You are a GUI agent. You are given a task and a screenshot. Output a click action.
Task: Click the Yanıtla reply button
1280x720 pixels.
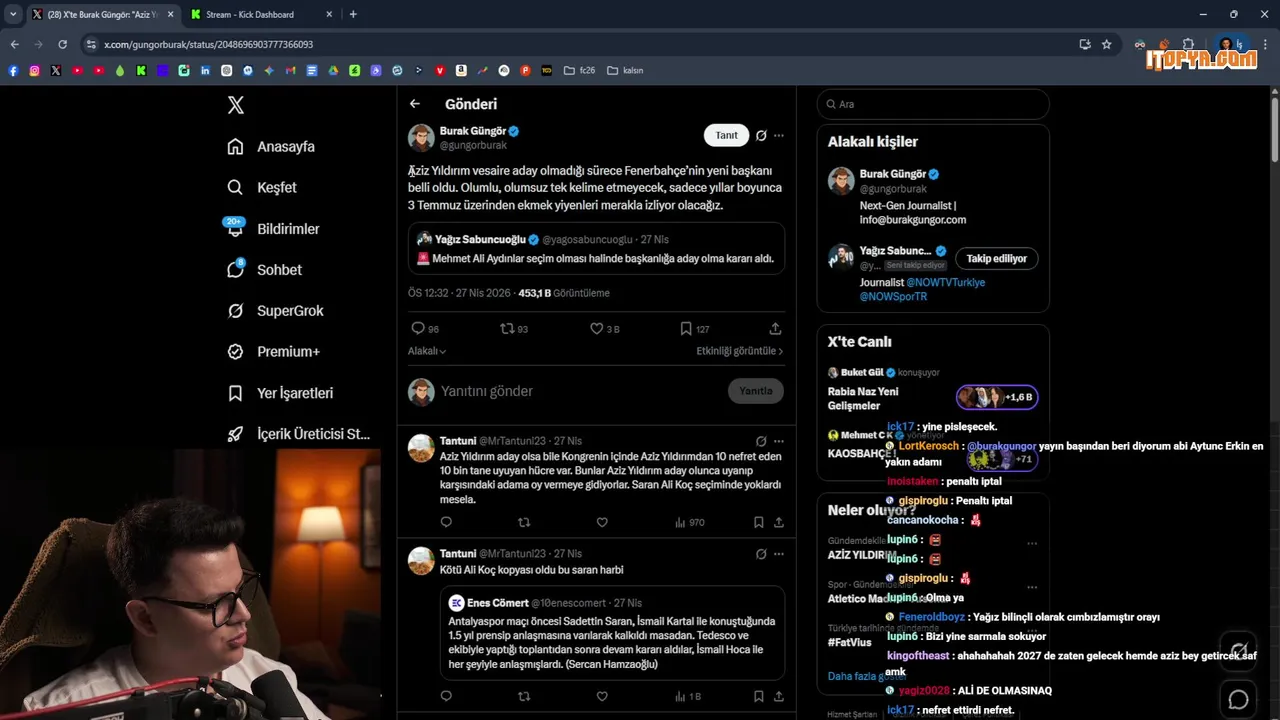pos(755,391)
